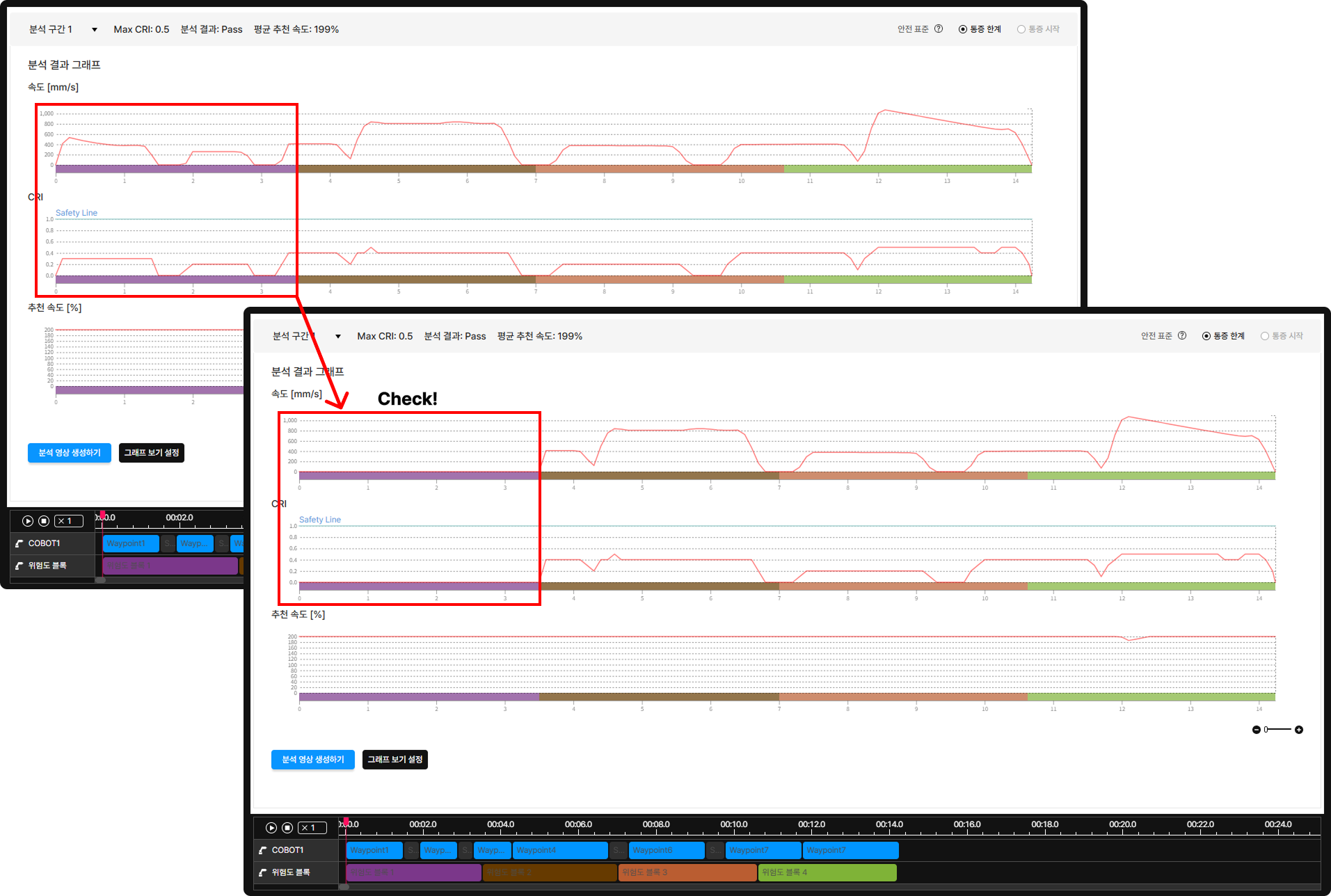The height and width of the screenshot is (896, 1331).
Task: Zoom out graph with the minus icon
Action: point(1256,730)
